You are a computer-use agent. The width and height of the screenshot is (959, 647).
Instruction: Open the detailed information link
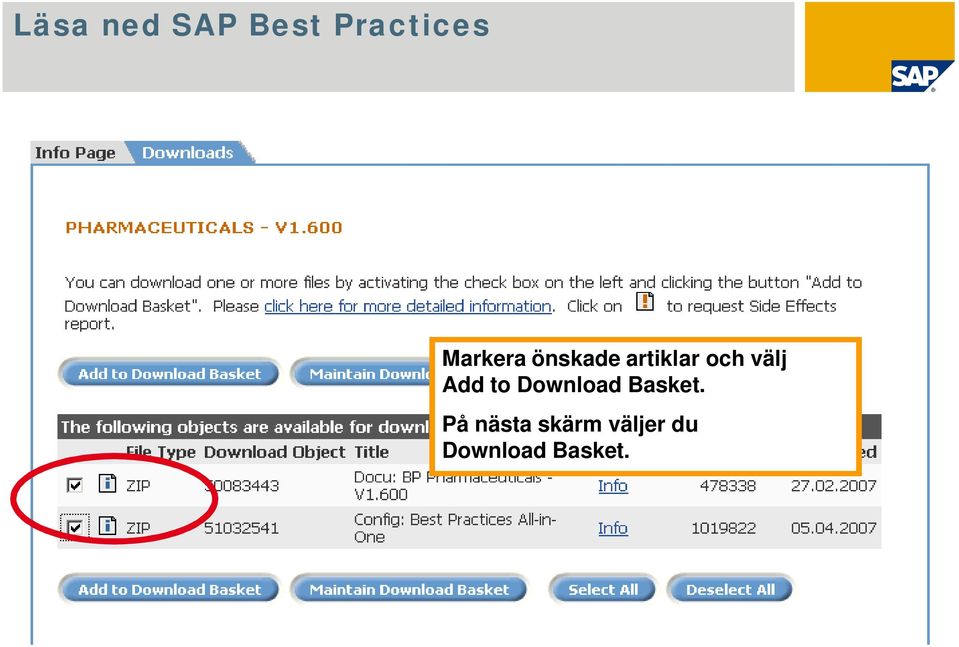407,306
